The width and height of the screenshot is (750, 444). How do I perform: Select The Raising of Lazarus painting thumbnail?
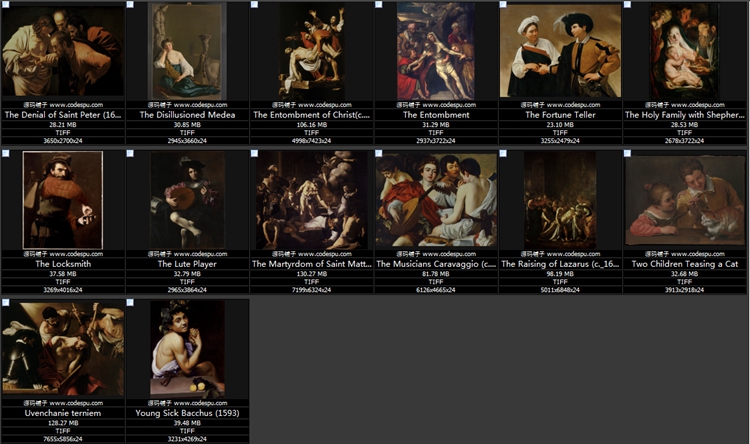click(x=560, y=200)
